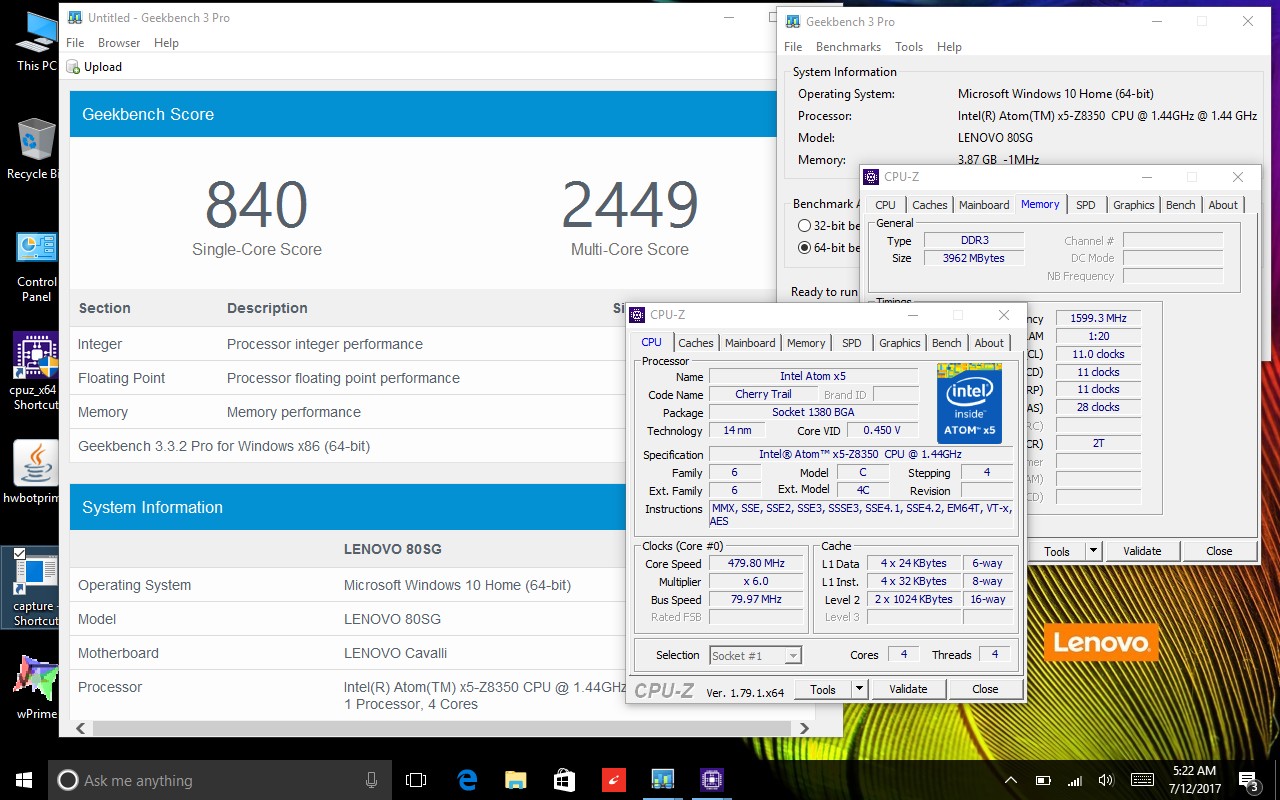
Task: Switch to Graphics tab in front CPU-Z
Action: click(900, 343)
